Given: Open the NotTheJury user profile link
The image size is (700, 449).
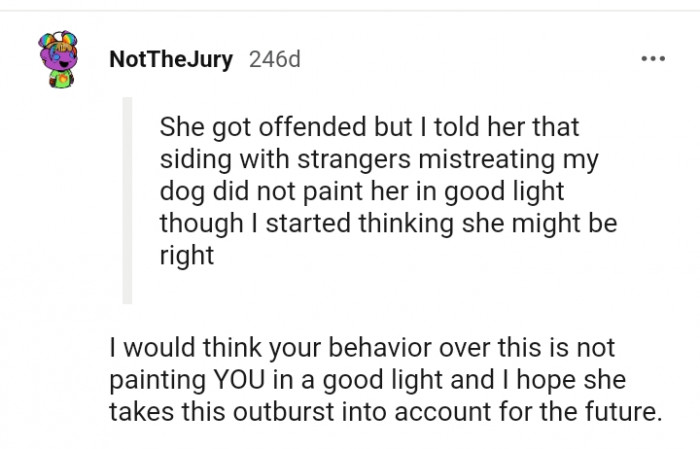Looking at the screenshot, I should click(170, 59).
